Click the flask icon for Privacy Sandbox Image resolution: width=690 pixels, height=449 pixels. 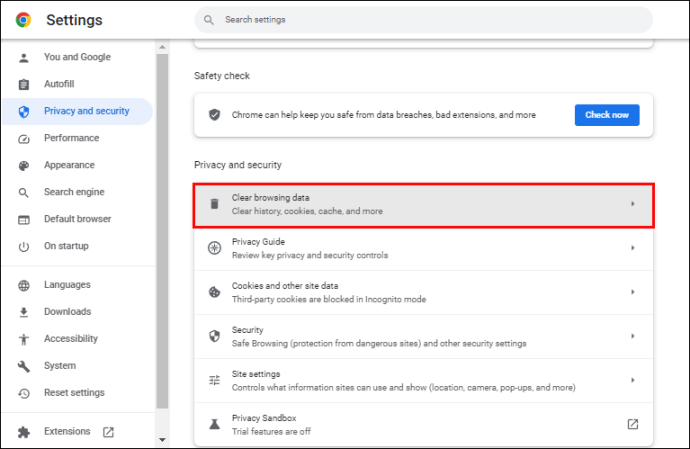[x=214, y=424]
